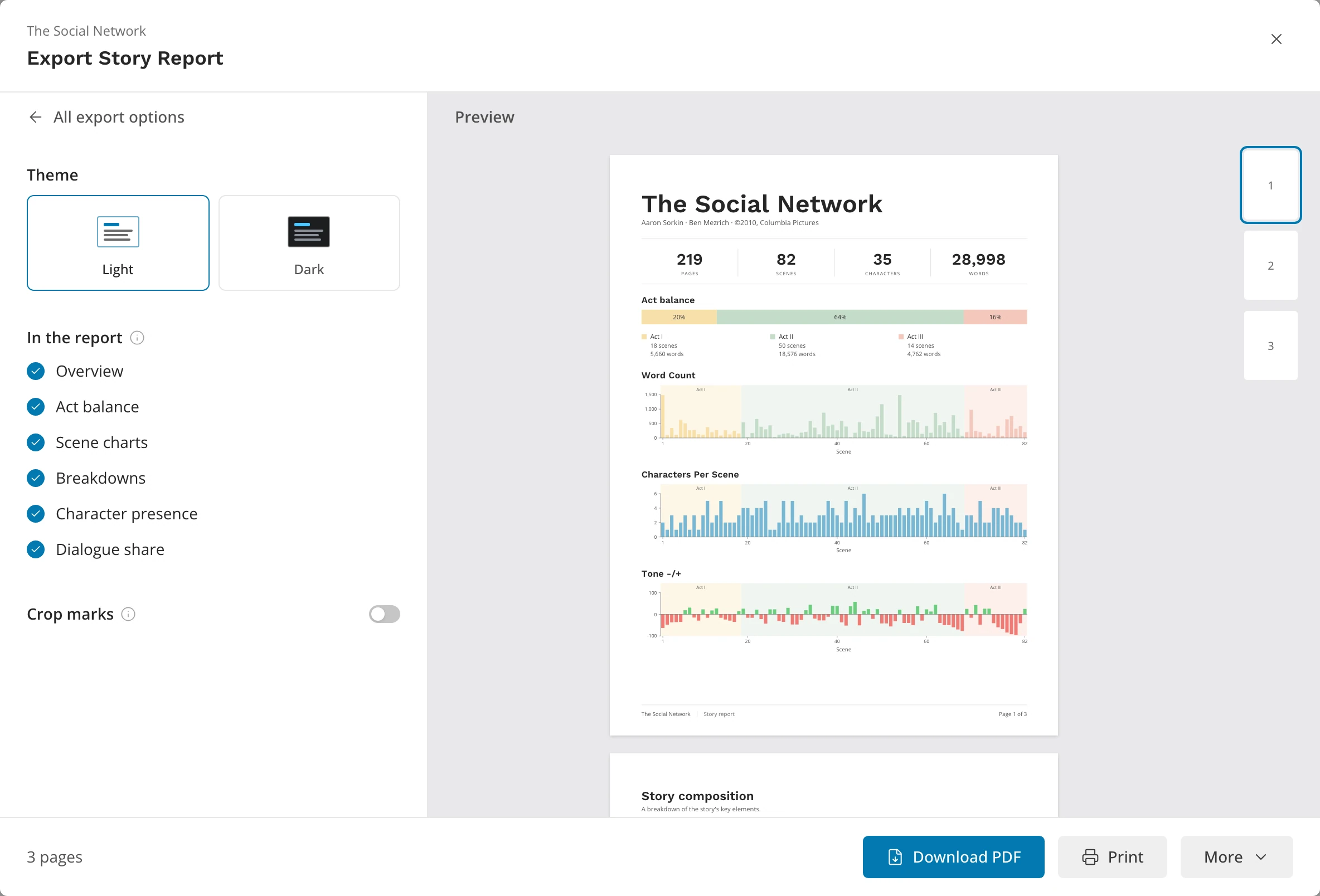This screenshot has width=1320, height=896.
Task: Uncheck the Scene charts checkbox
Action: tap(36, 442)
